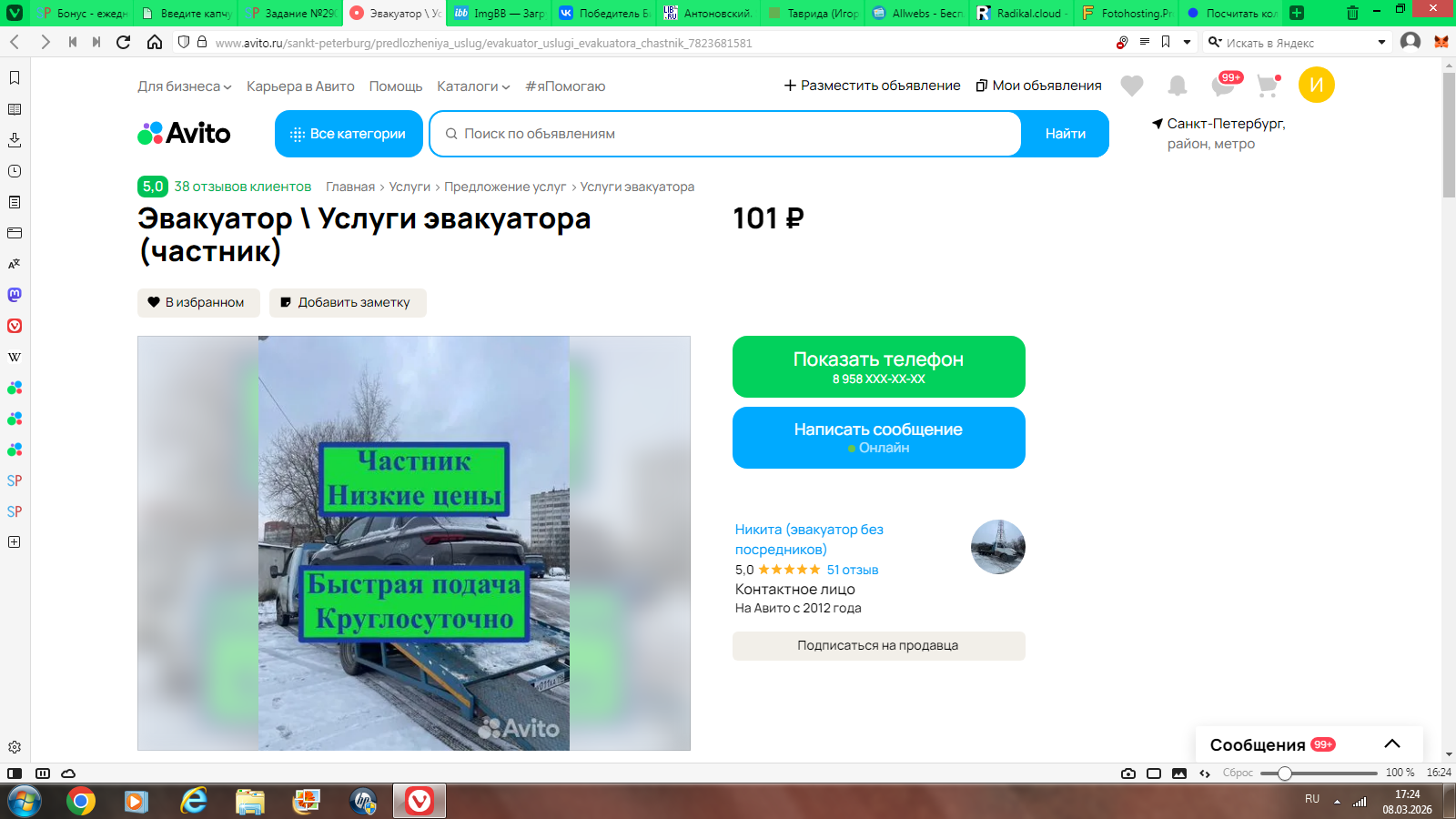The width and height of the screenshot is (1456, 819).
Task: Click the Avito logo
Action: 184,134
